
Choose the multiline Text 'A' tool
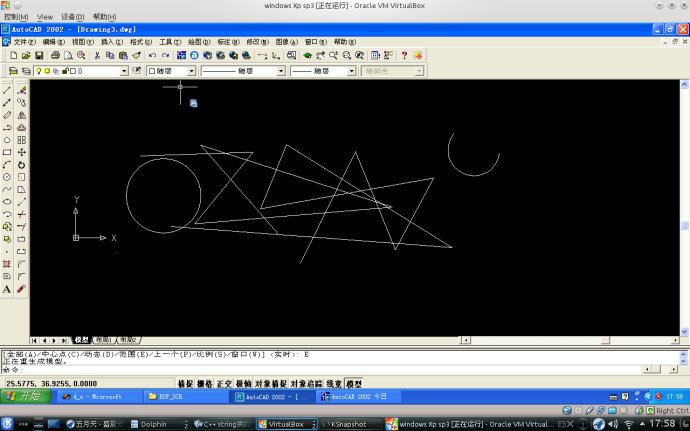pos(7,289)
